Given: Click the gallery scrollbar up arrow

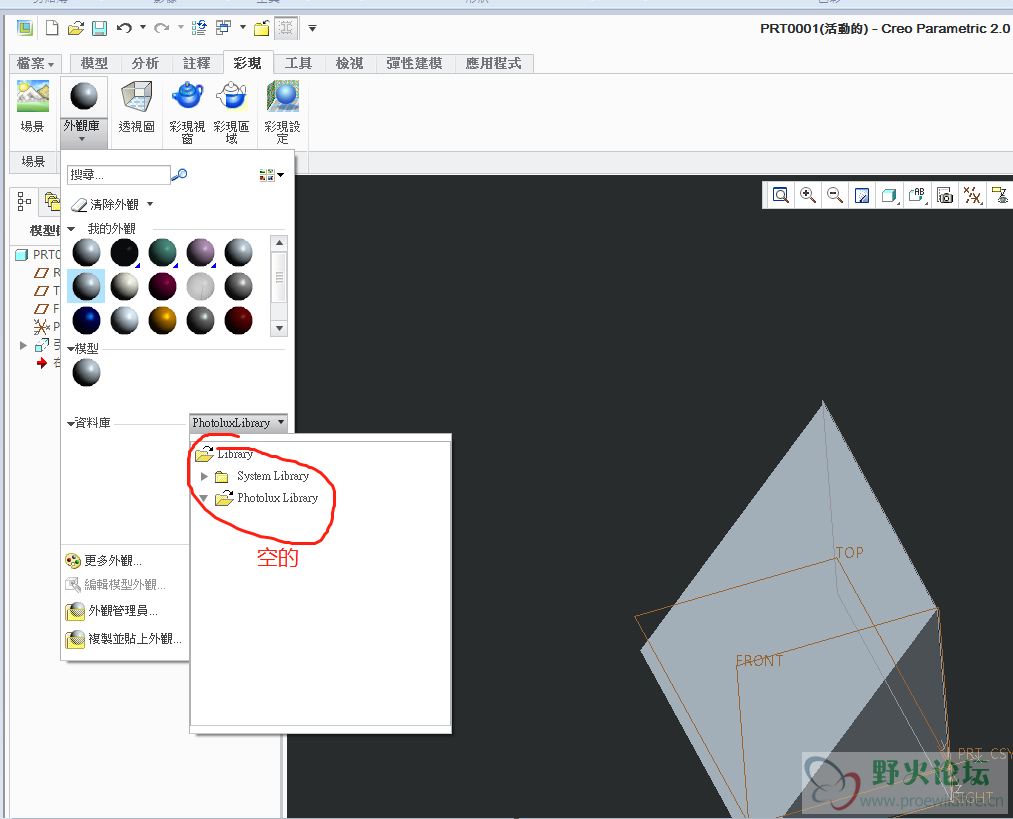Looking at the screenshot, I should (279, 243).
